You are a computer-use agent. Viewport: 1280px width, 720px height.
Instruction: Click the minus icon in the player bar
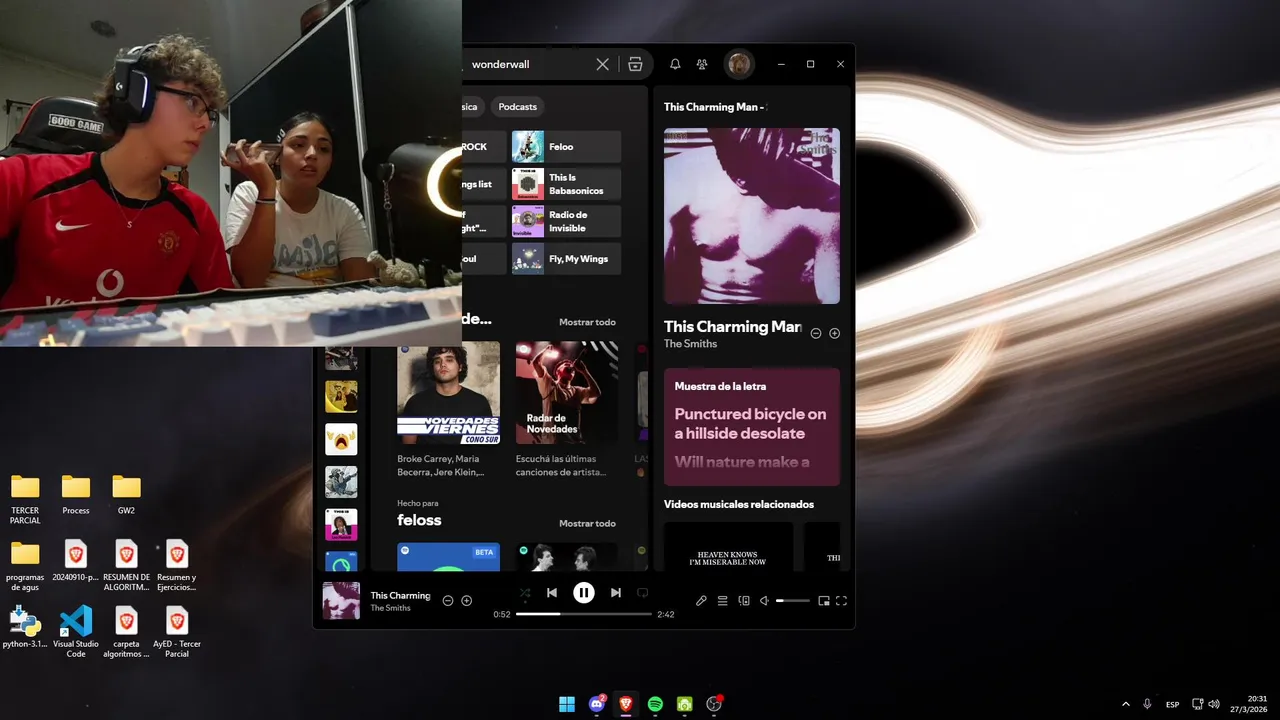tap(448, 601)
